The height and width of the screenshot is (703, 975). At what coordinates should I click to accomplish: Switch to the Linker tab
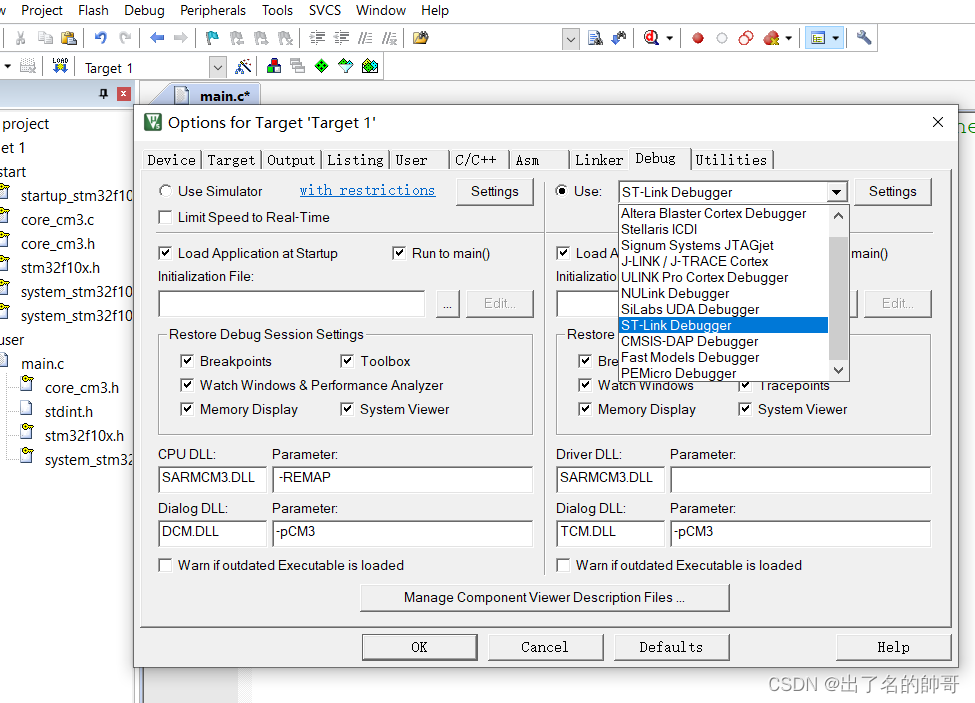tap(598, 159)
